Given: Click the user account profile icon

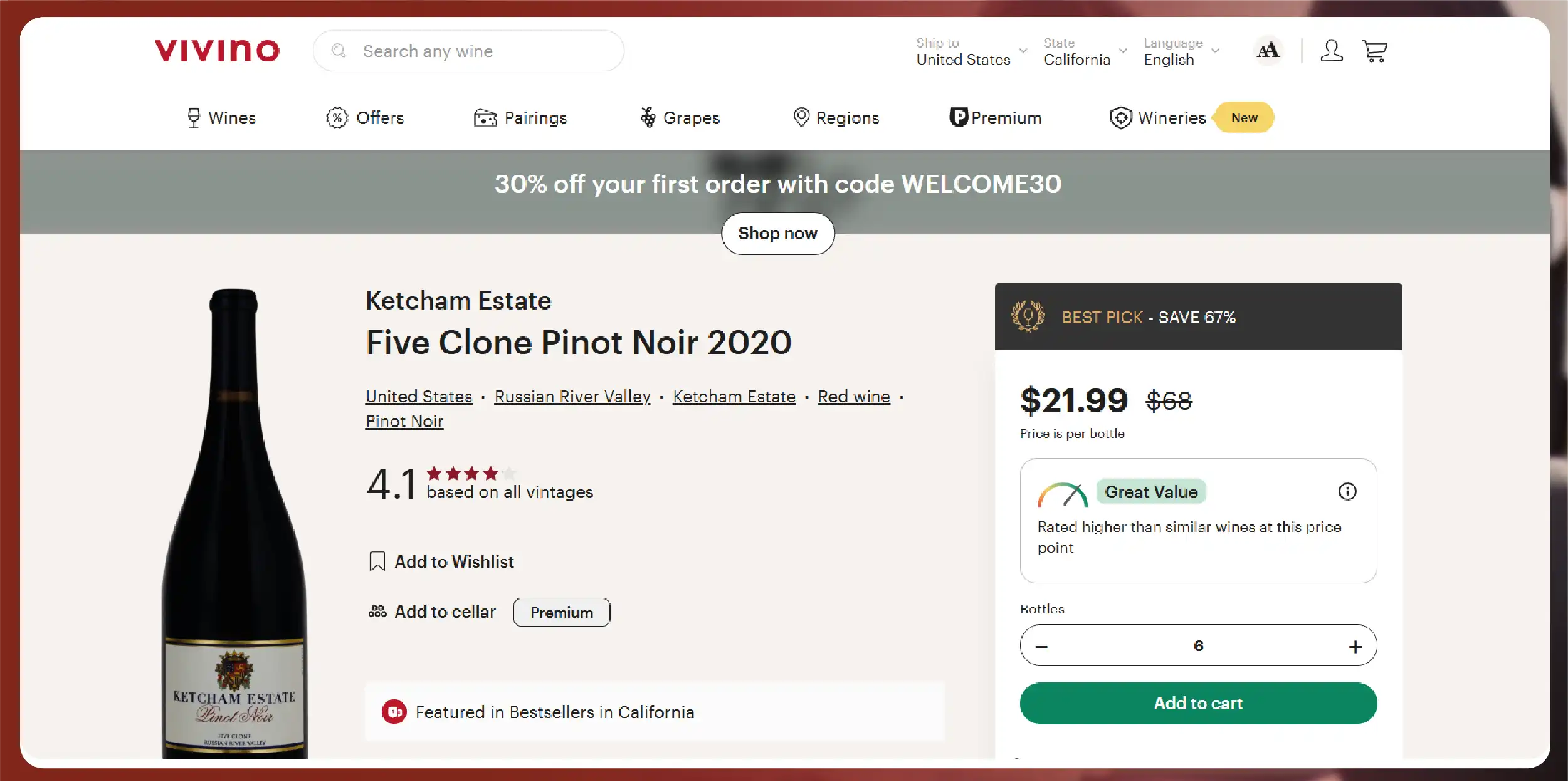Looking at the screenshot, I should [x=1331, y=51].
